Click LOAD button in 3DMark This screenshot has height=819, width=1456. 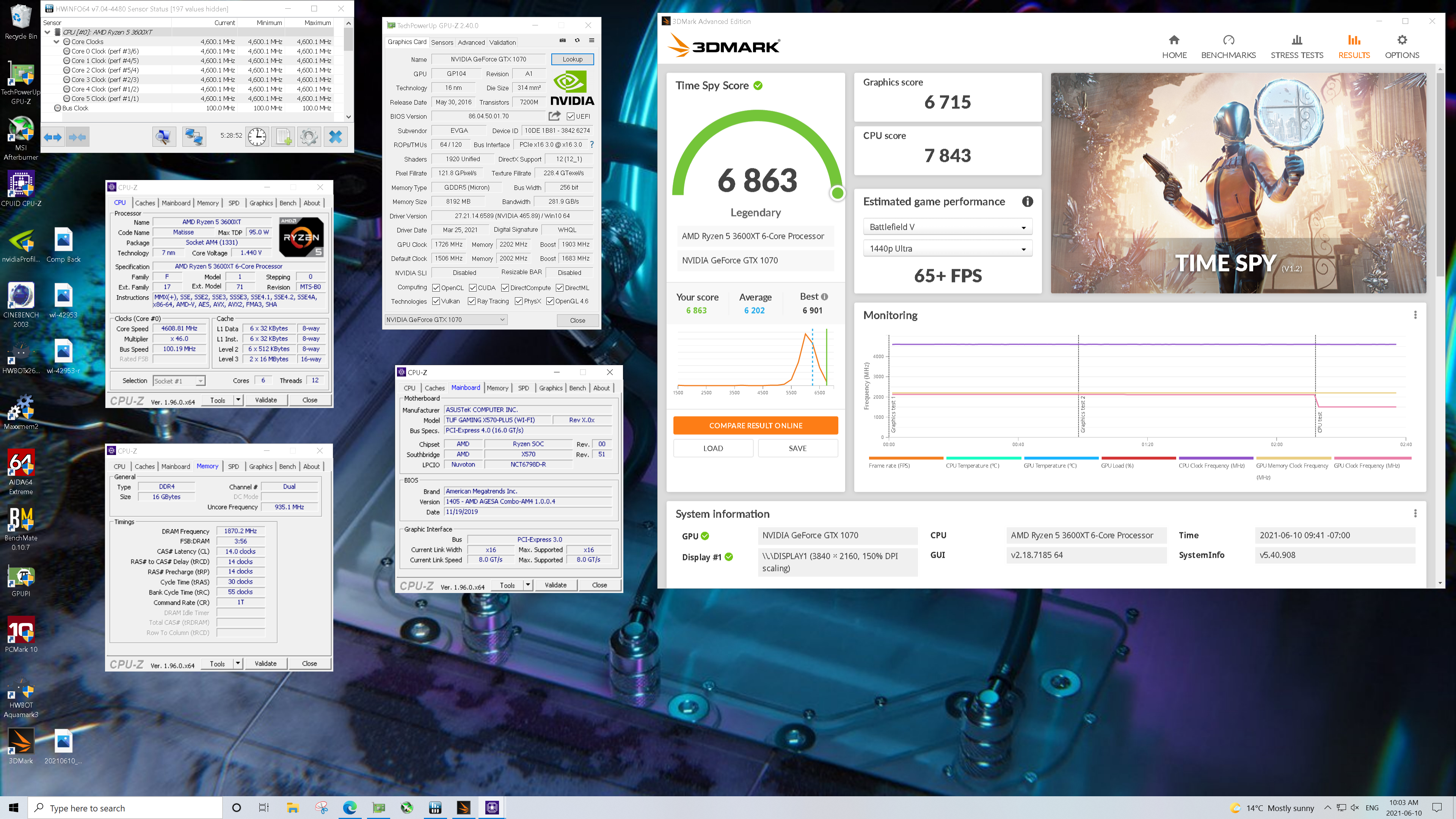[x=713, y=448]
